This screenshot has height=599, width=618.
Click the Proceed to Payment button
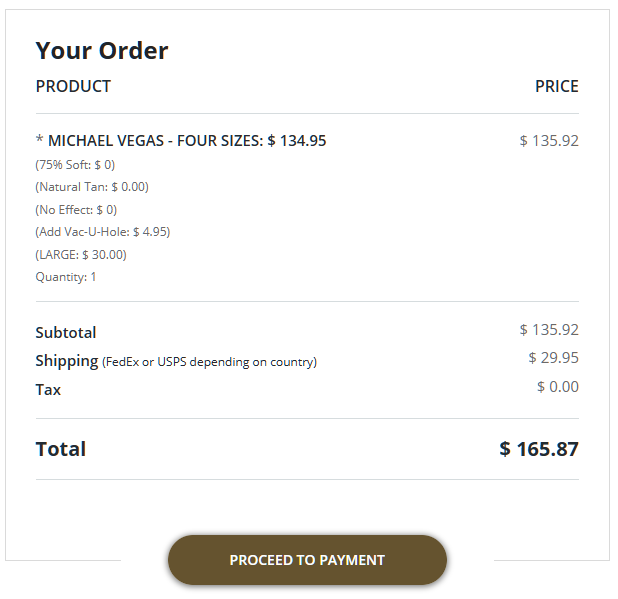click(x=307, y=560)
